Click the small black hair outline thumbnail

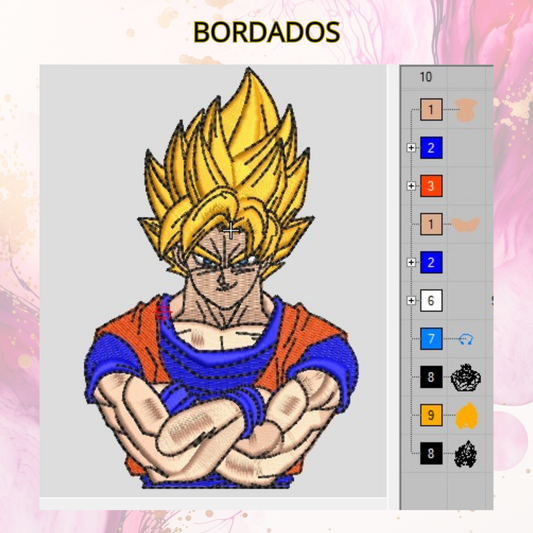click(x=466, y=454)
